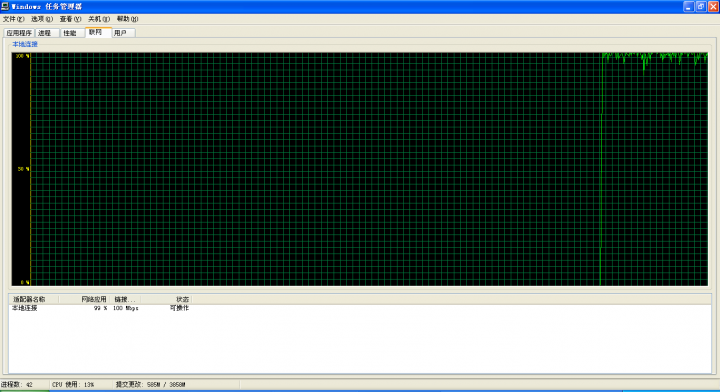
Task: Open the 关机(U) menu
Action: [x=99, y=19]
